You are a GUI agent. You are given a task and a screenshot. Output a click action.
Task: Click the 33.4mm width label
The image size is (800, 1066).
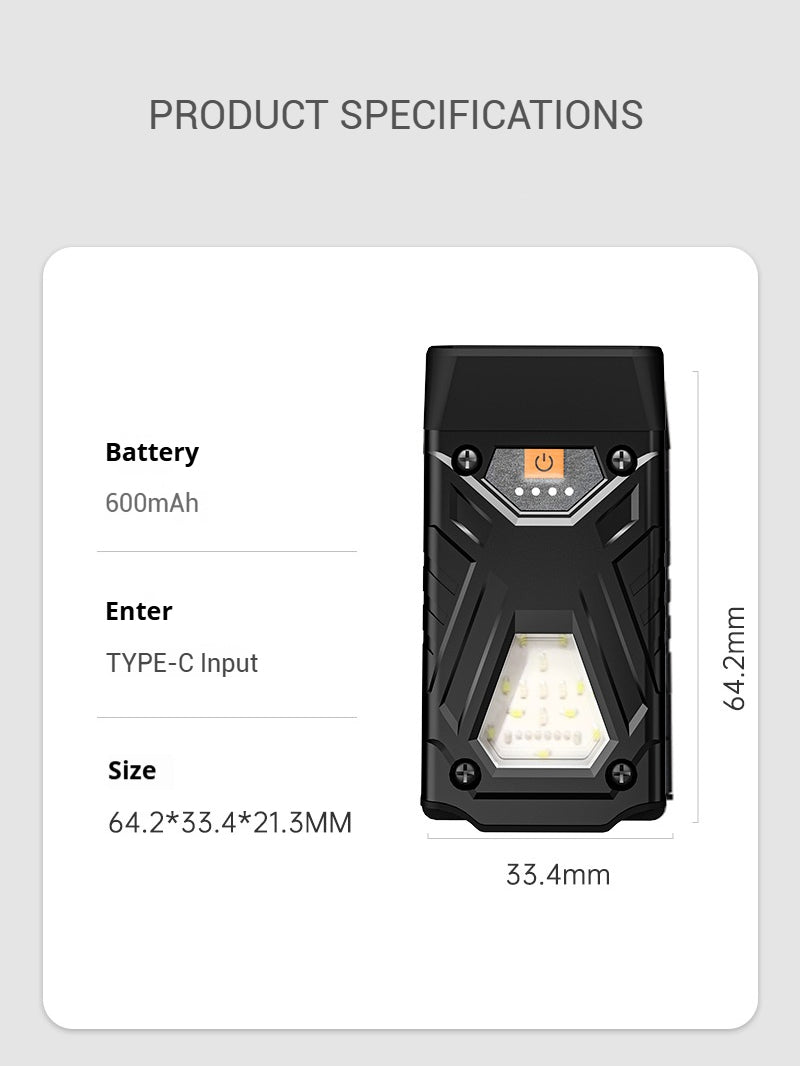[557, 875]
